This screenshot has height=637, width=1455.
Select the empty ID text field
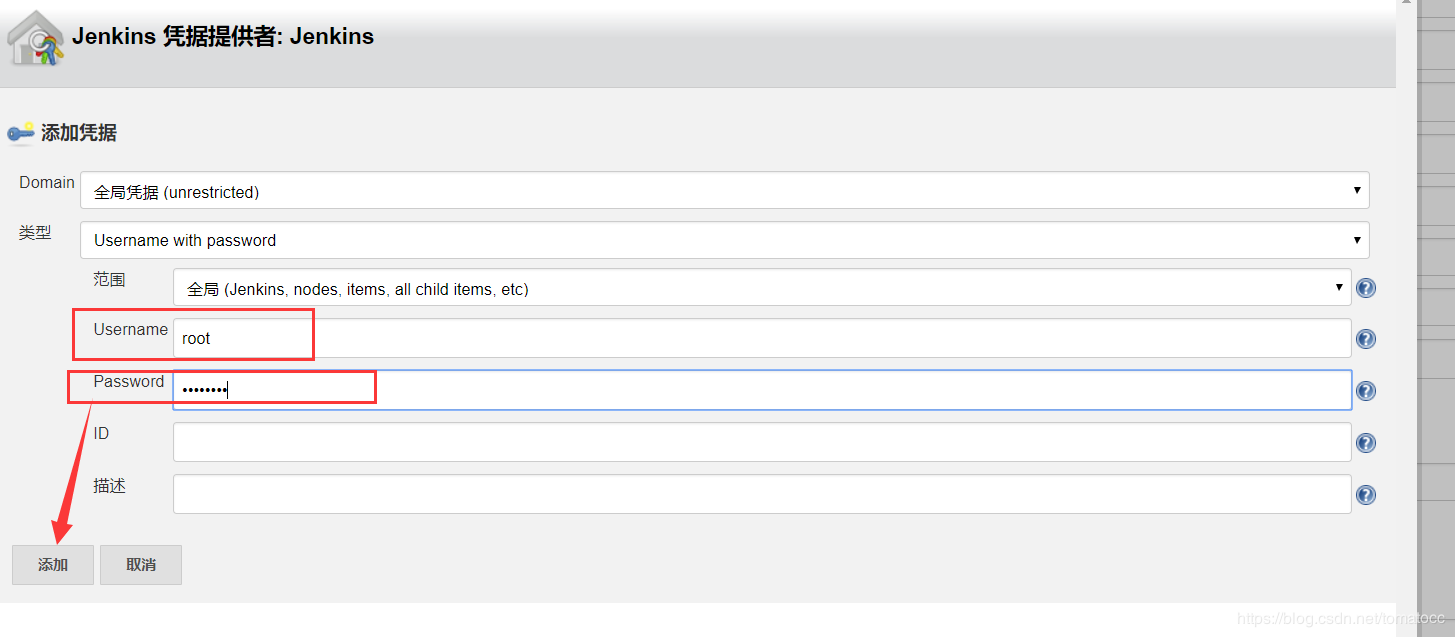point(761,442)
